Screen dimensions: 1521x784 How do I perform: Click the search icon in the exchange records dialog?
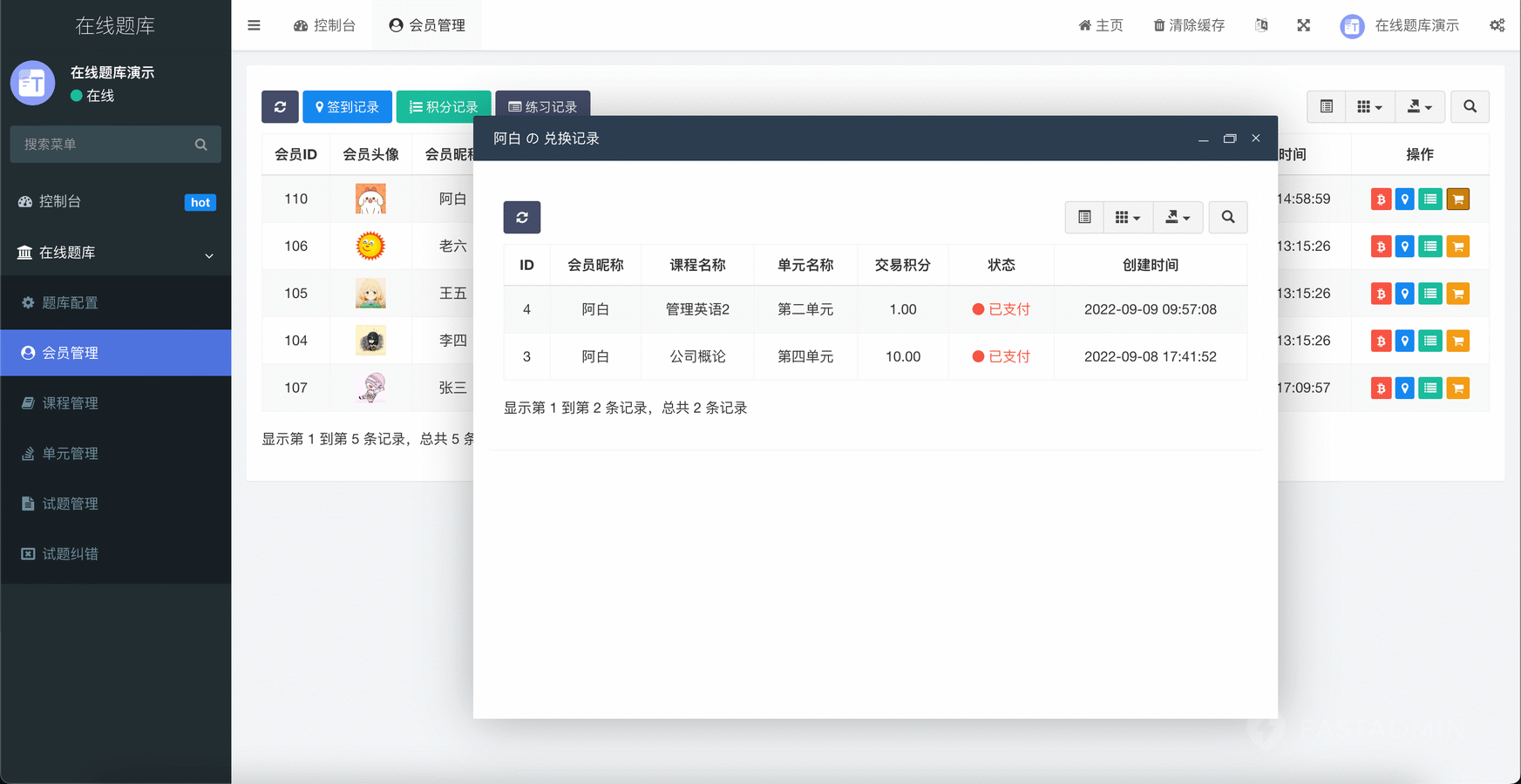pos(1227,218)
